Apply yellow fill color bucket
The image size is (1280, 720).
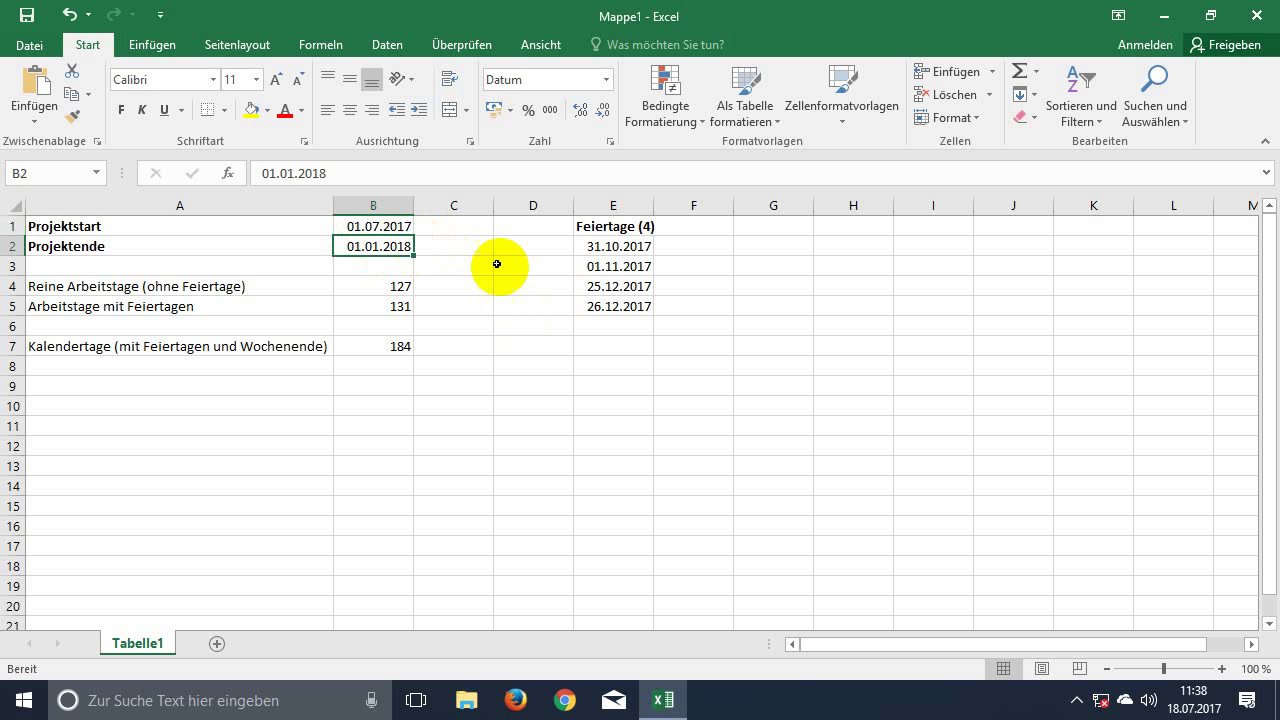[251, 110]
